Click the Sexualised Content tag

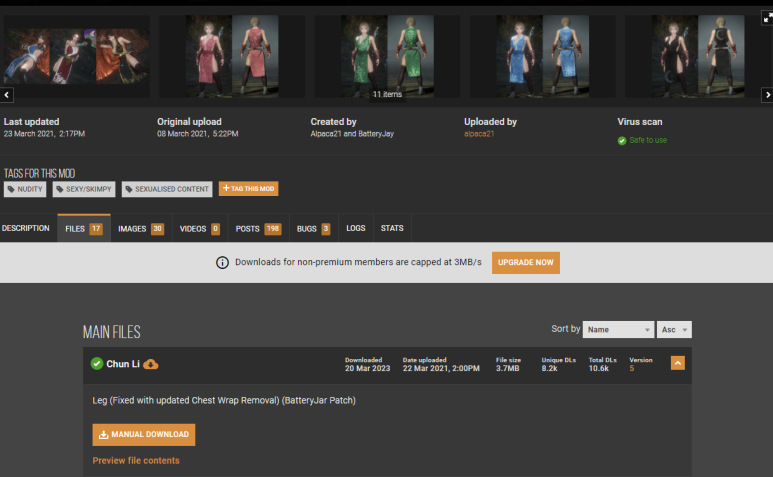click(x=167, y=189)
